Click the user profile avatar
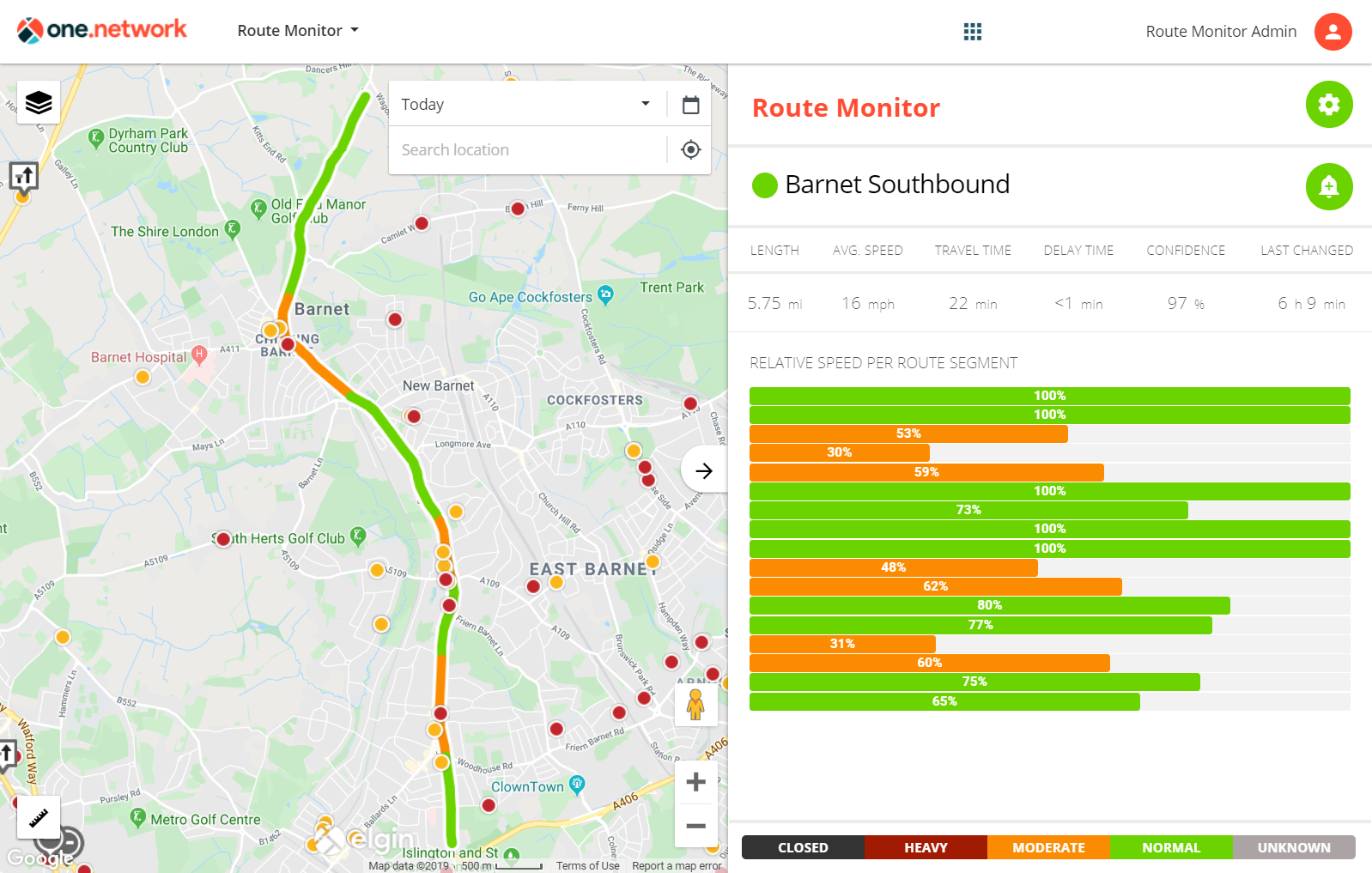Image resolution: width=1372 pixels, height=873 pixels. [x=1333, y=32]
